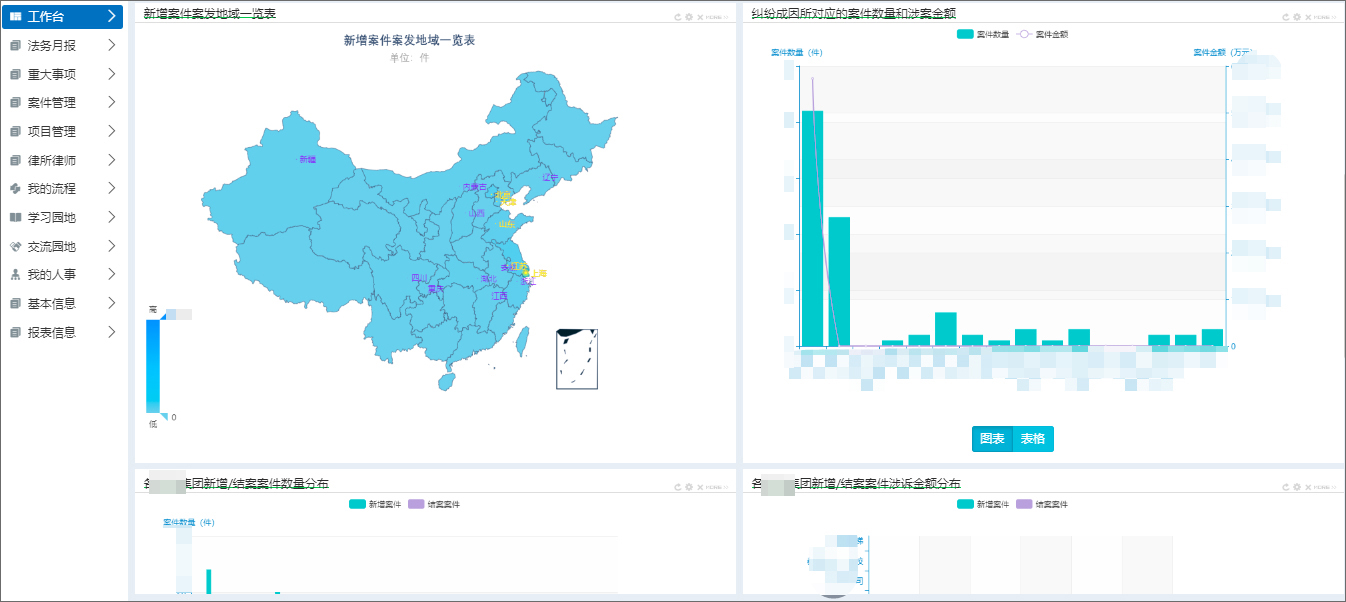This screenshot has width=1346, height=602.
Task: Expand 法务月报 with its chevron arrow
Action: [x=111, y=45]
